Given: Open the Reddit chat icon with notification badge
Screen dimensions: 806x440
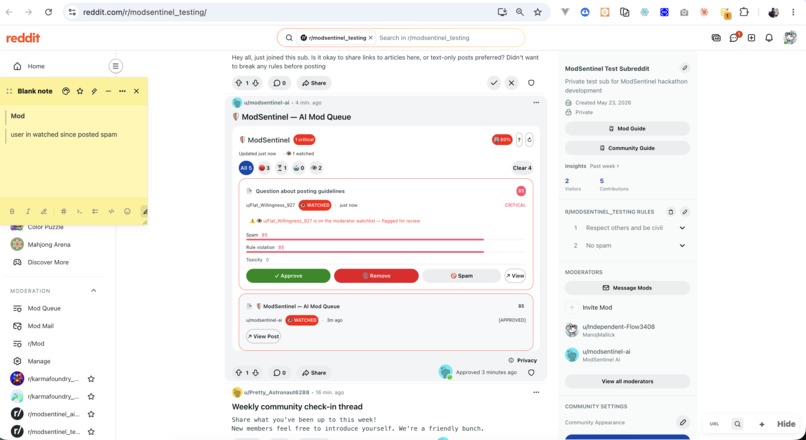Looking at the screenshot, I should 734,38.
